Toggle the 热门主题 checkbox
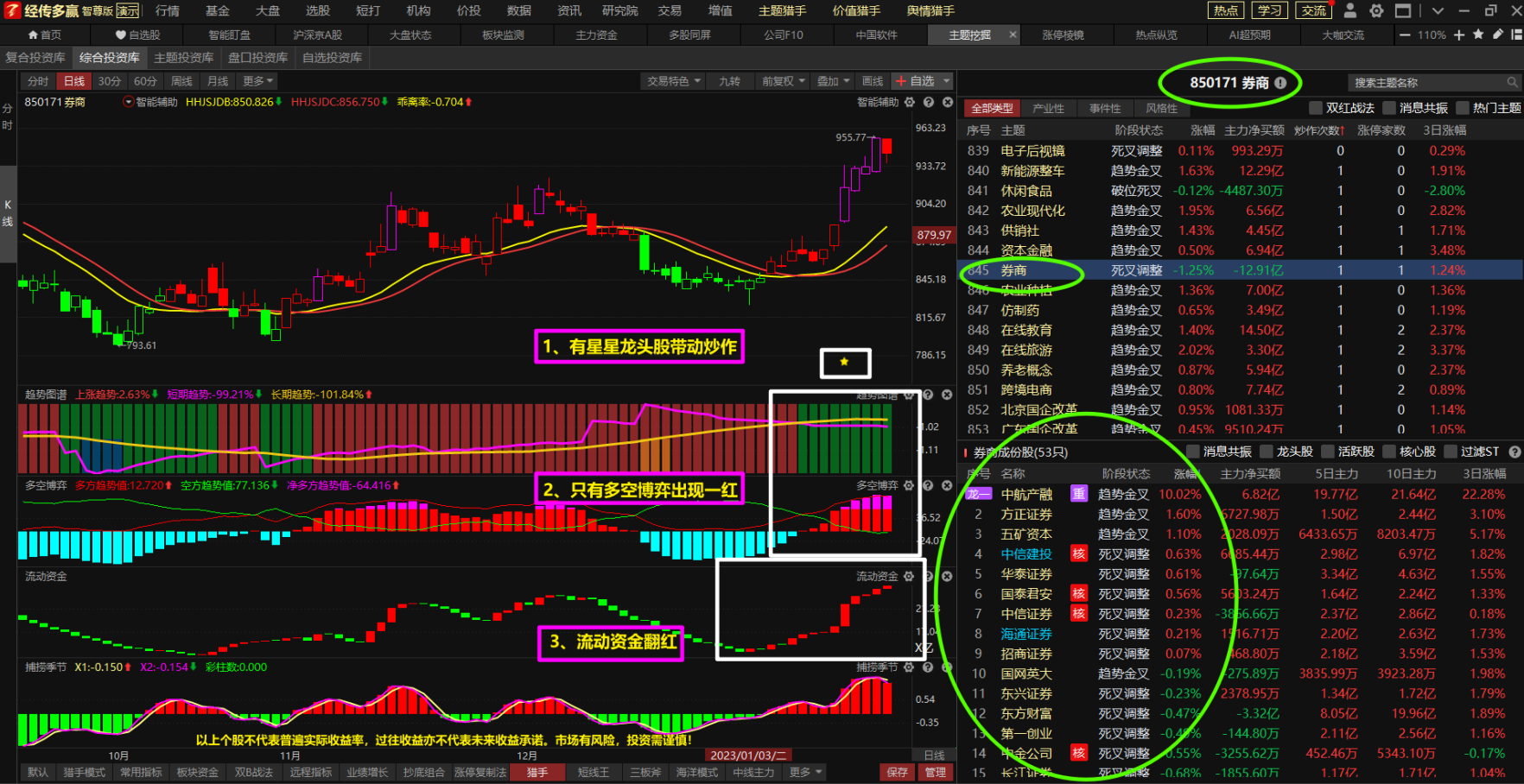The image size is (1524, 784). tap(1463, 108)
